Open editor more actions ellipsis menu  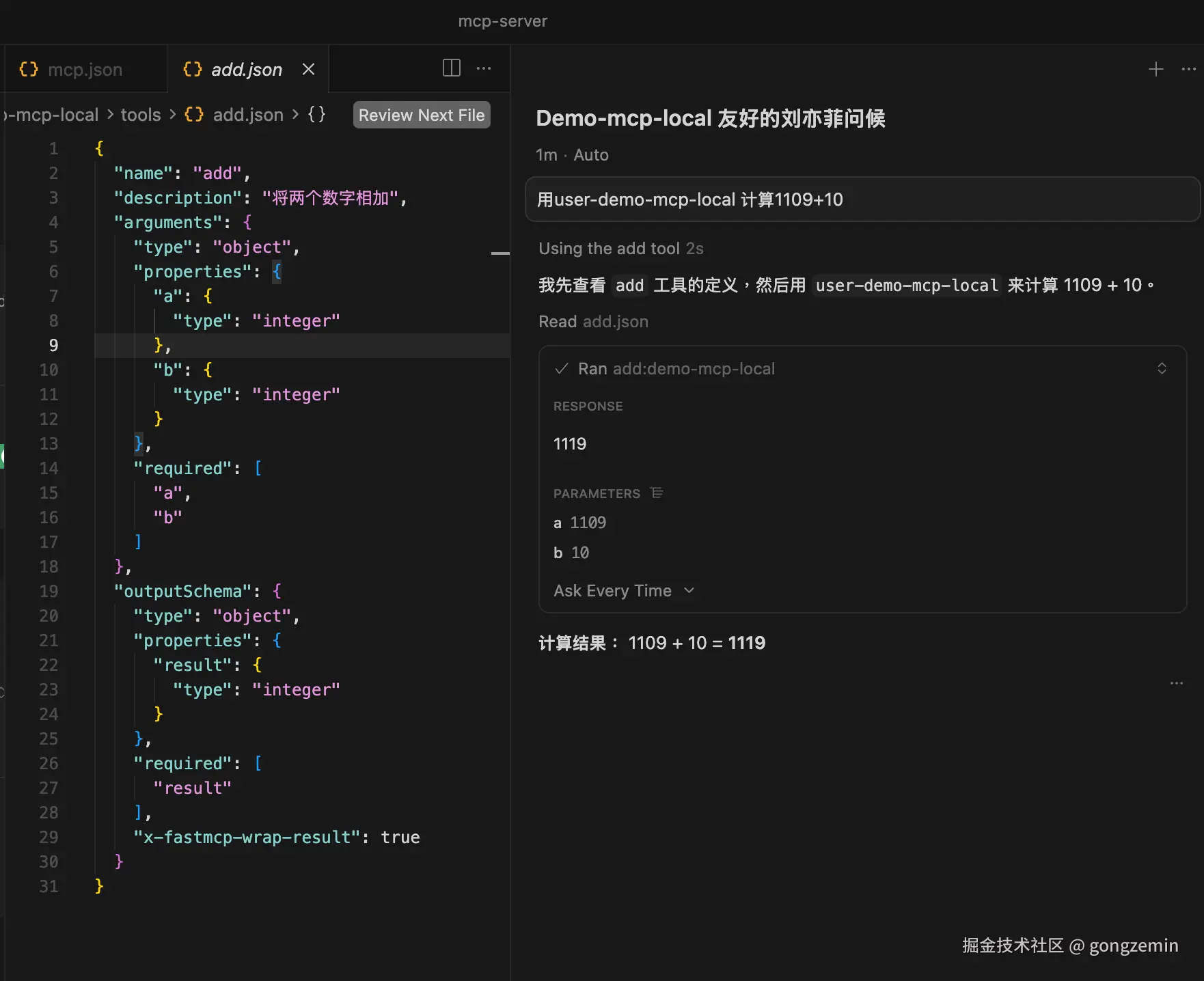[484, 68]
